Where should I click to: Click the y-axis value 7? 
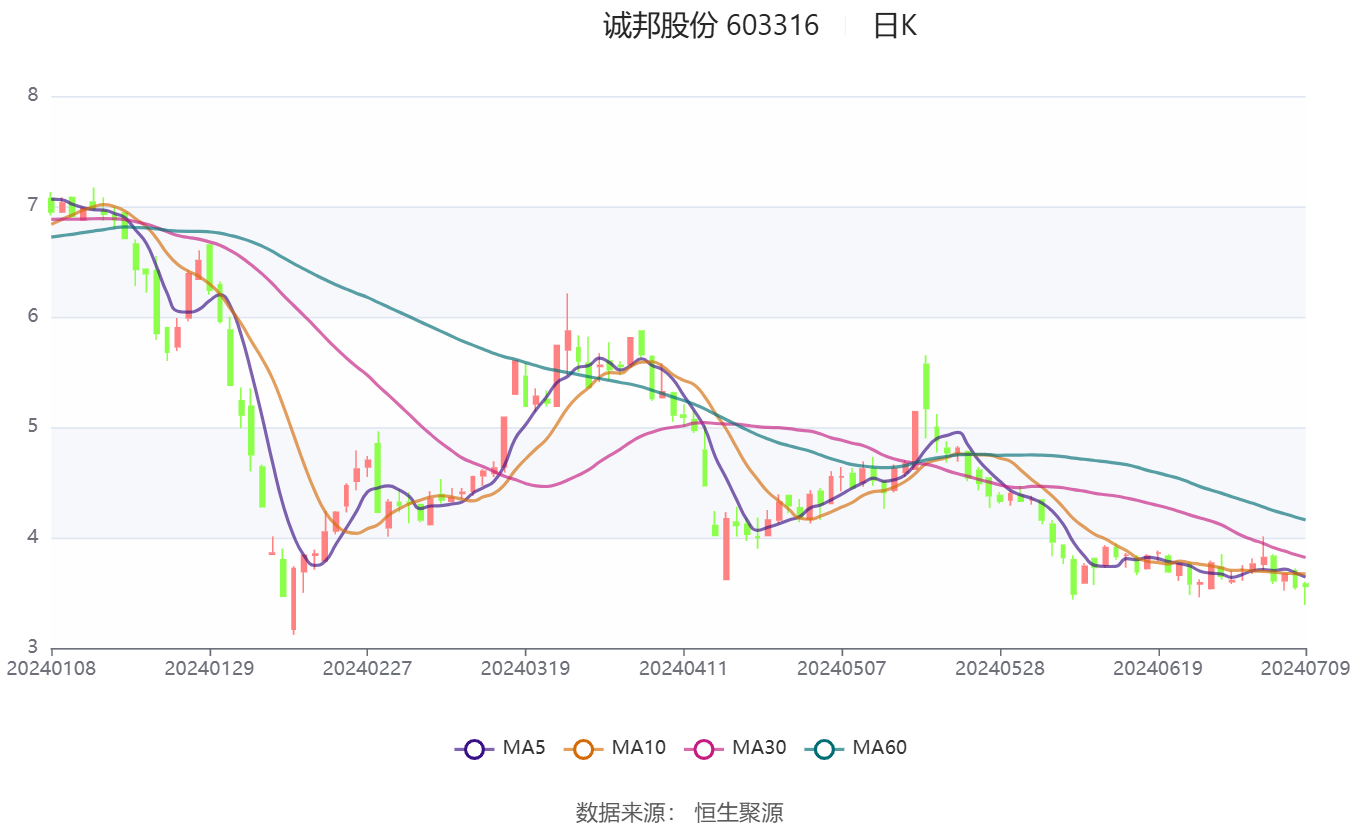(33, 206)
